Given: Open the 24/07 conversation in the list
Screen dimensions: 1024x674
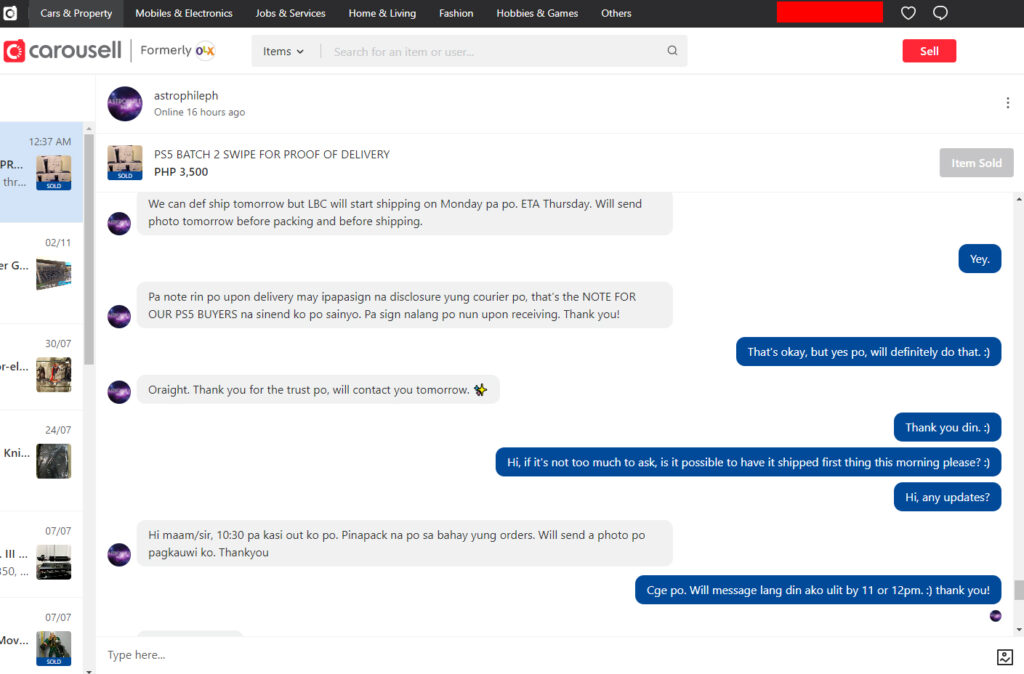Looking at the screenshot, I should tap(41, 454).
